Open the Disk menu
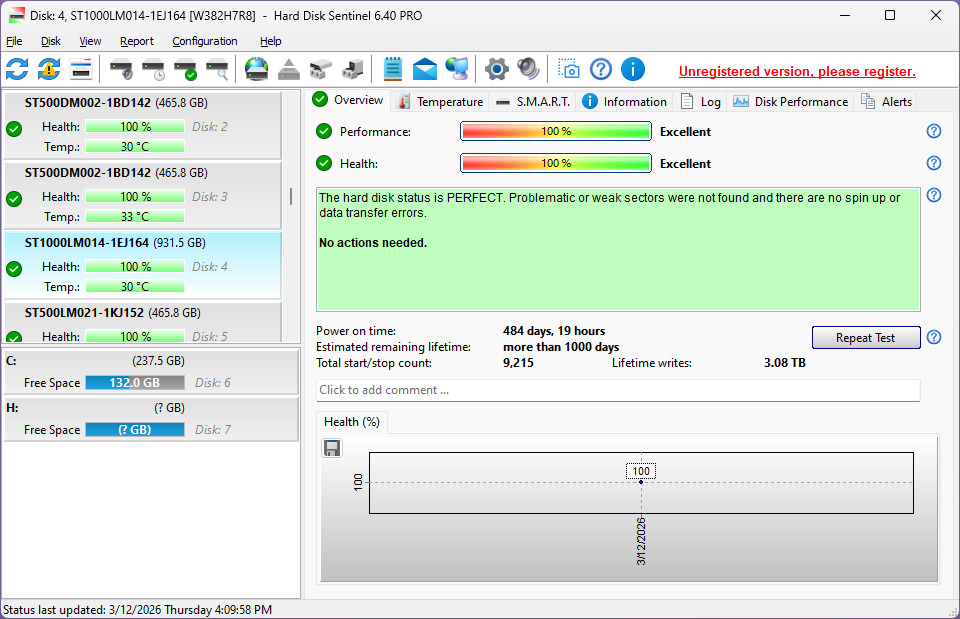The height and width of the screenshot is (619, 960). [x=51, y=41]
